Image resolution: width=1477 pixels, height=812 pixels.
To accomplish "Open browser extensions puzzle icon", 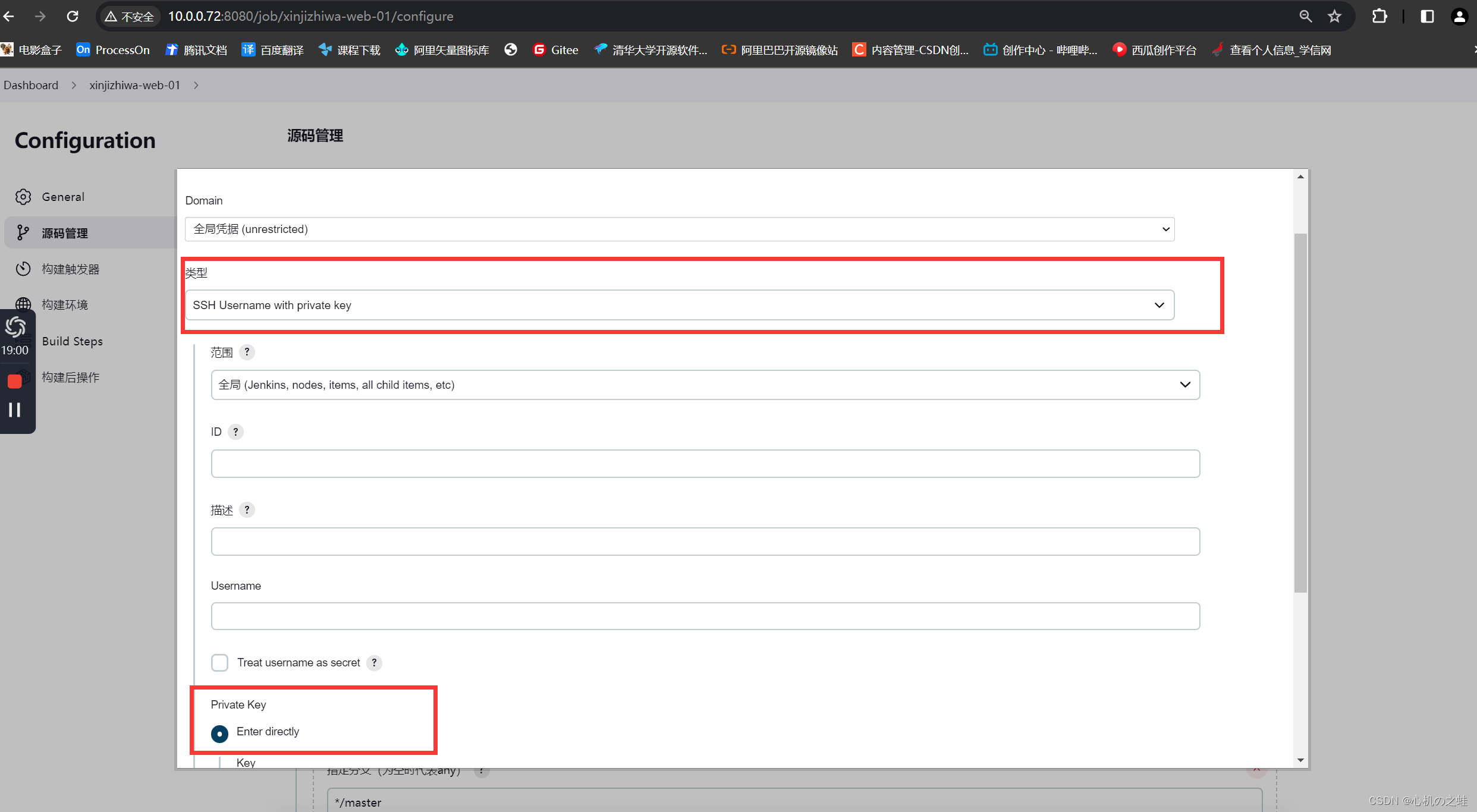I will (x=1379, y=16).
